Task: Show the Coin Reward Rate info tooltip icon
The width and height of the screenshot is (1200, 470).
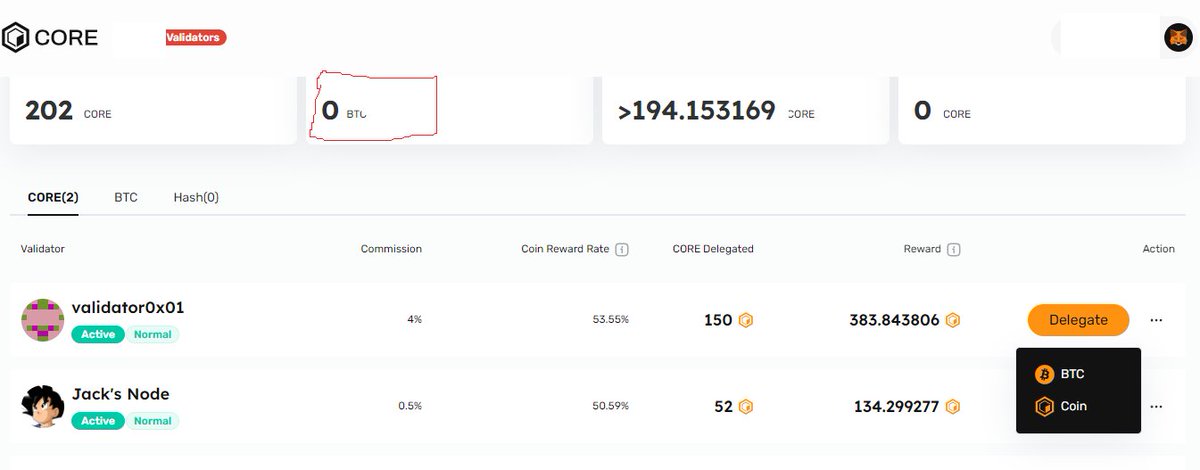Action: (x=622, y=249)
